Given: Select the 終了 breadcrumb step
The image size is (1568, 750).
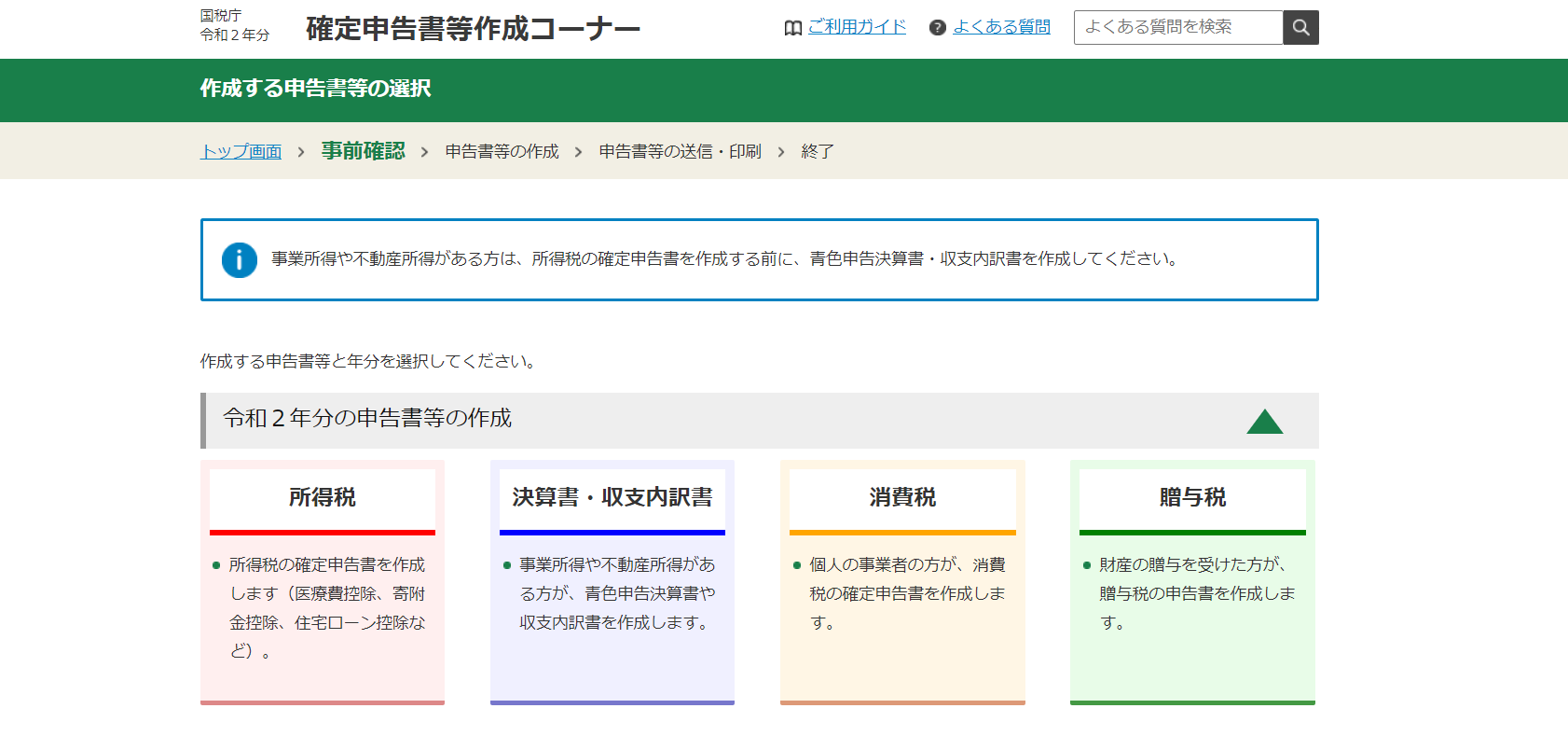Looking at the screenshot, I should [818, 151].
